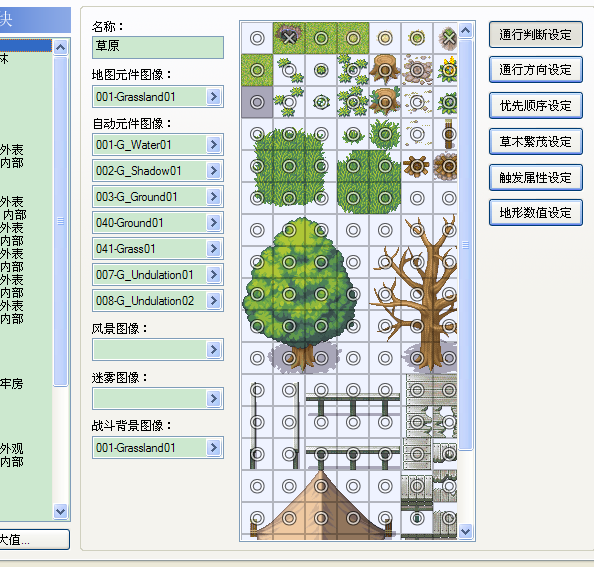Click the tile list scrollbar thumb

tap(466, 245)
